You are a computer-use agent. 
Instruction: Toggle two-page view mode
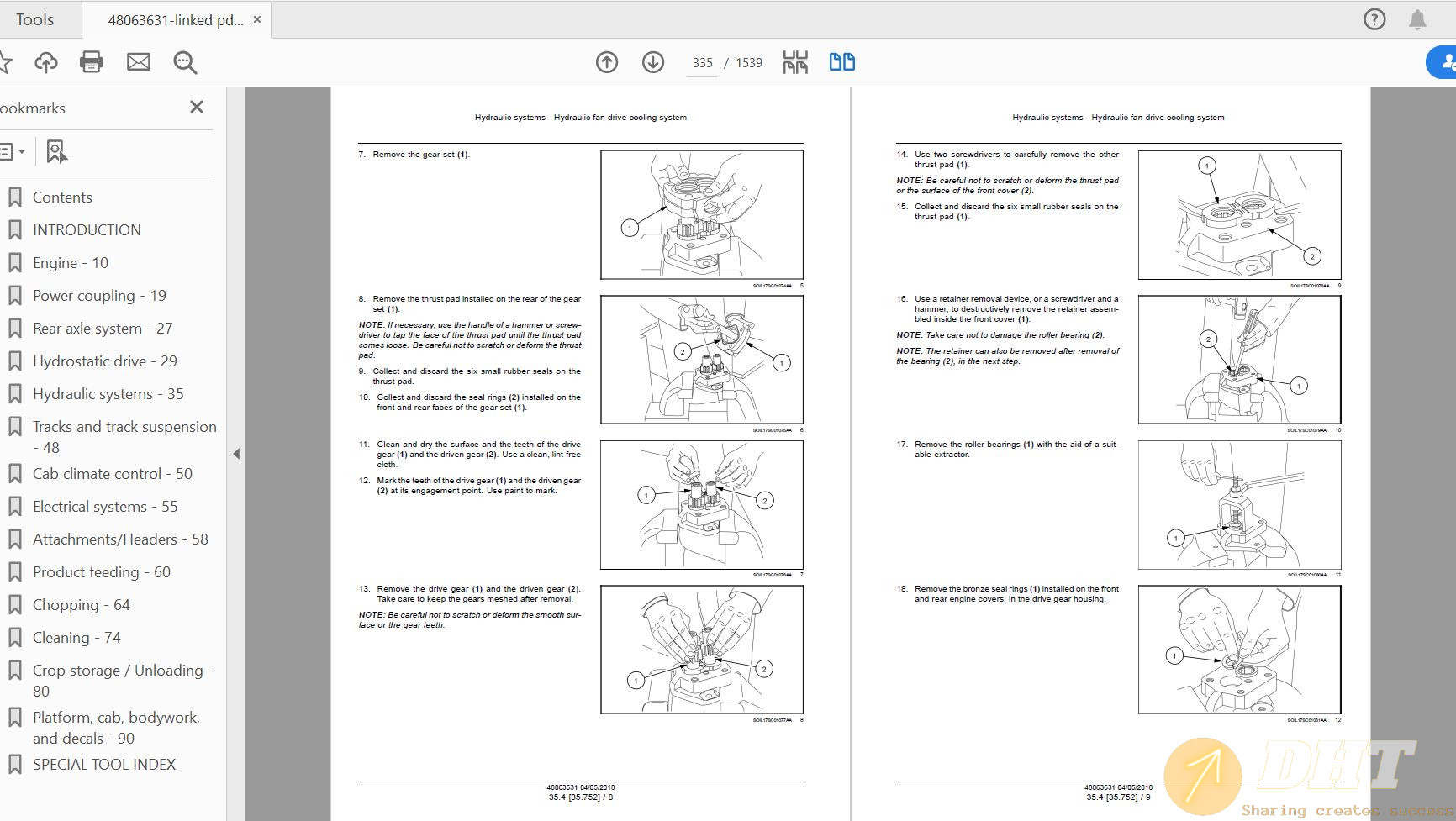pos(841,62)
